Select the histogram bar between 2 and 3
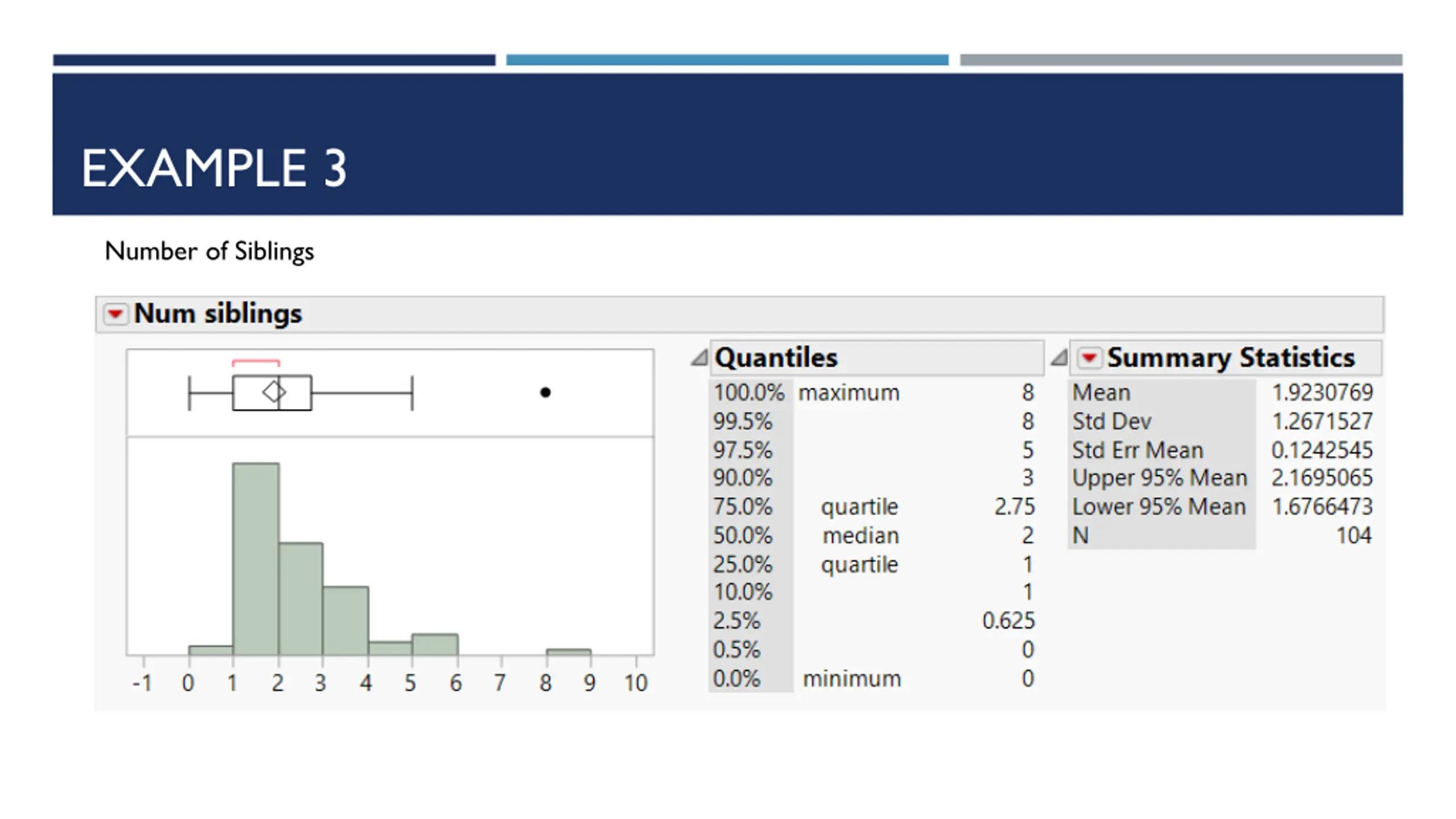This screenshot has width=1456, height=819. (x=300, y=599)
